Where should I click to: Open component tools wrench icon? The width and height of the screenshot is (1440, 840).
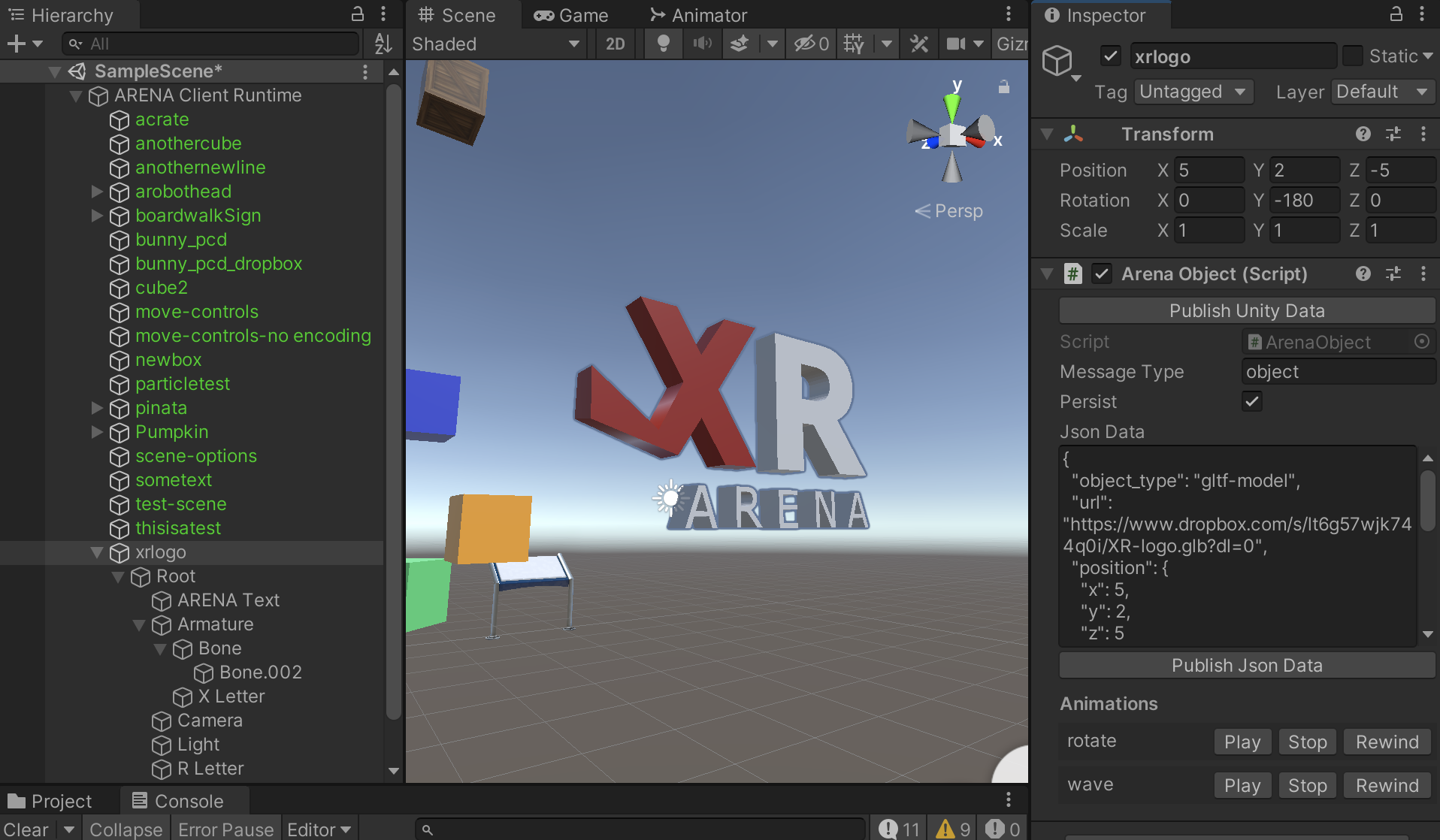(x=919, y=44)
